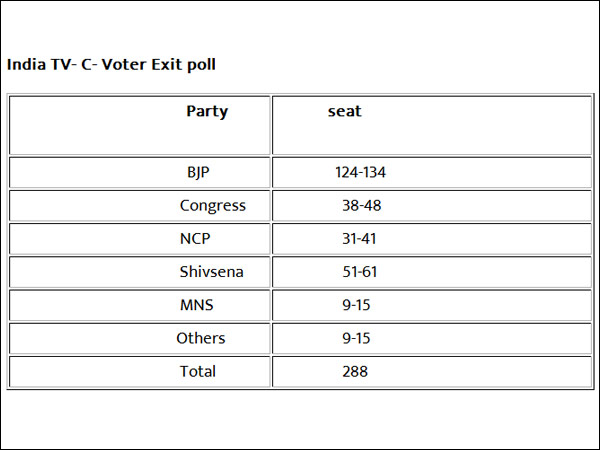Select the 288 total seats value
Screen dimensions: 600x450
coord(354,371)
